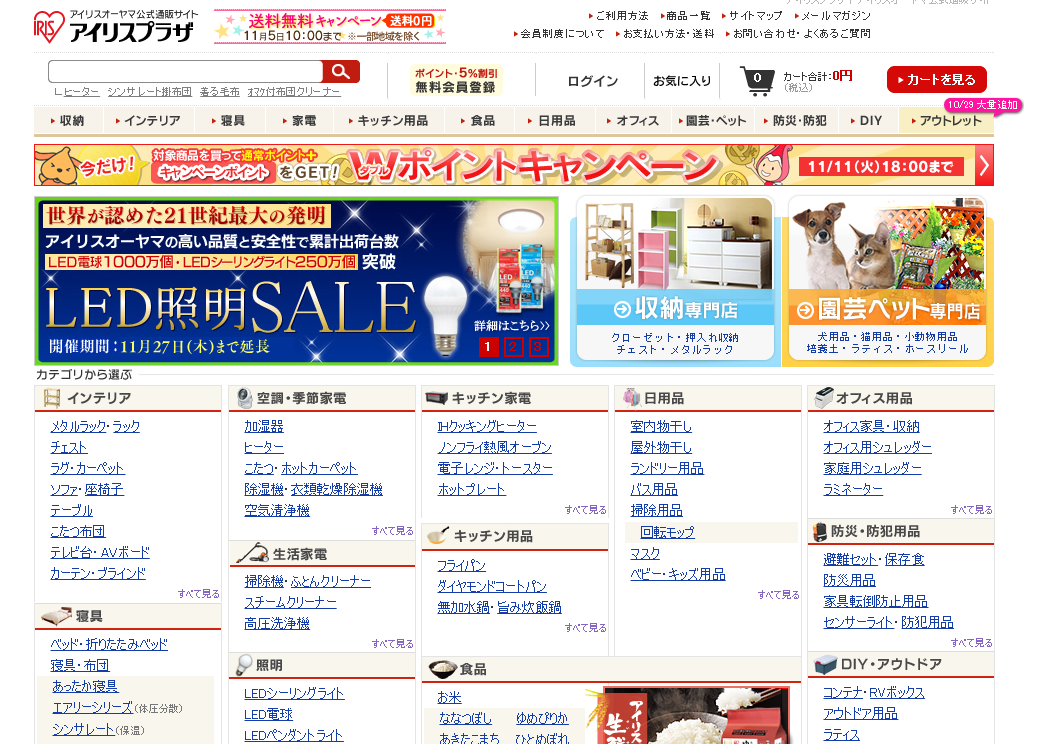1045x744 pixels.
Task: Click the キッチン家電 category icon
Action: coord(437,398)
